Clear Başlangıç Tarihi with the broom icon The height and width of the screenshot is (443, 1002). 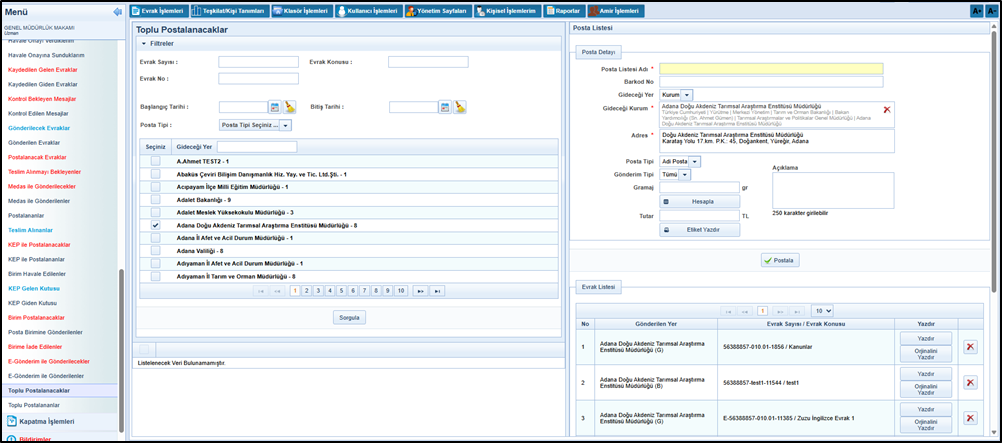click(290, 107)
